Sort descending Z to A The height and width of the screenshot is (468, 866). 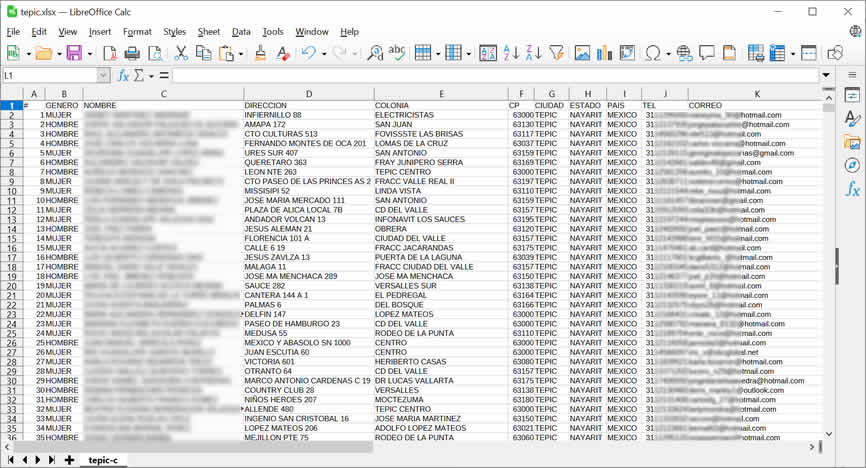(534, 53)
